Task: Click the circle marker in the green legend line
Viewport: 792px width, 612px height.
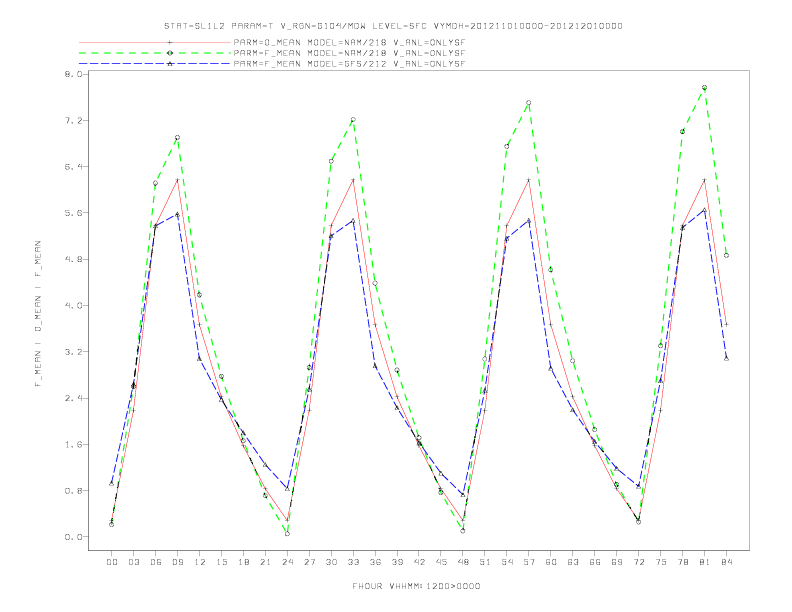Action: pyautogui.click(x=170, y=53)
